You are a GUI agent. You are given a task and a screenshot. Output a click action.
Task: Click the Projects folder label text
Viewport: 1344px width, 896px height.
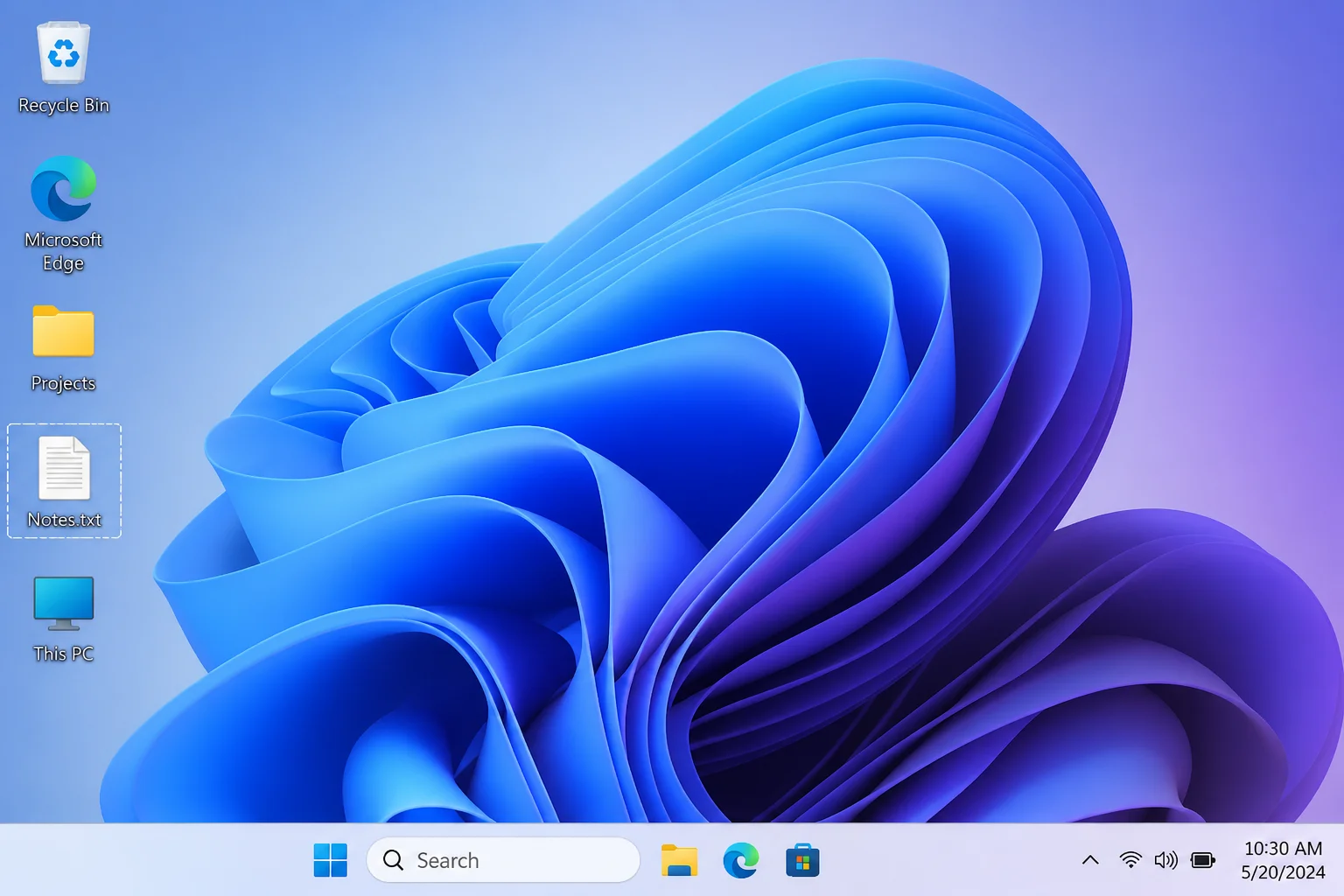(63, 383)
